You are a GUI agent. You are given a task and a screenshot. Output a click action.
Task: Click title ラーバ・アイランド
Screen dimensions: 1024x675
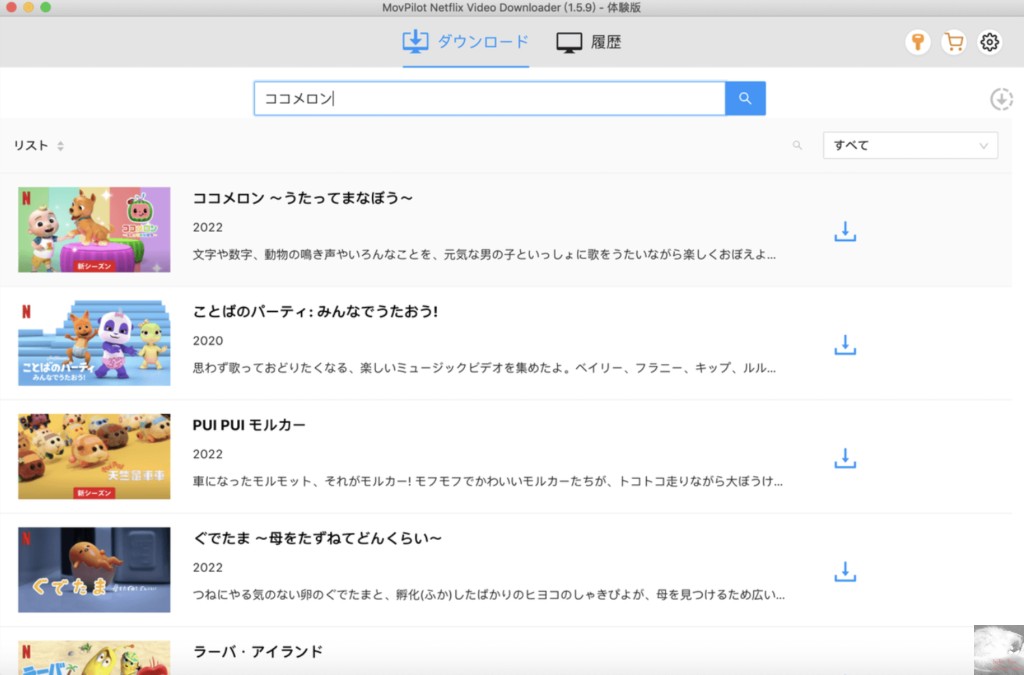(x=257, y=651)
